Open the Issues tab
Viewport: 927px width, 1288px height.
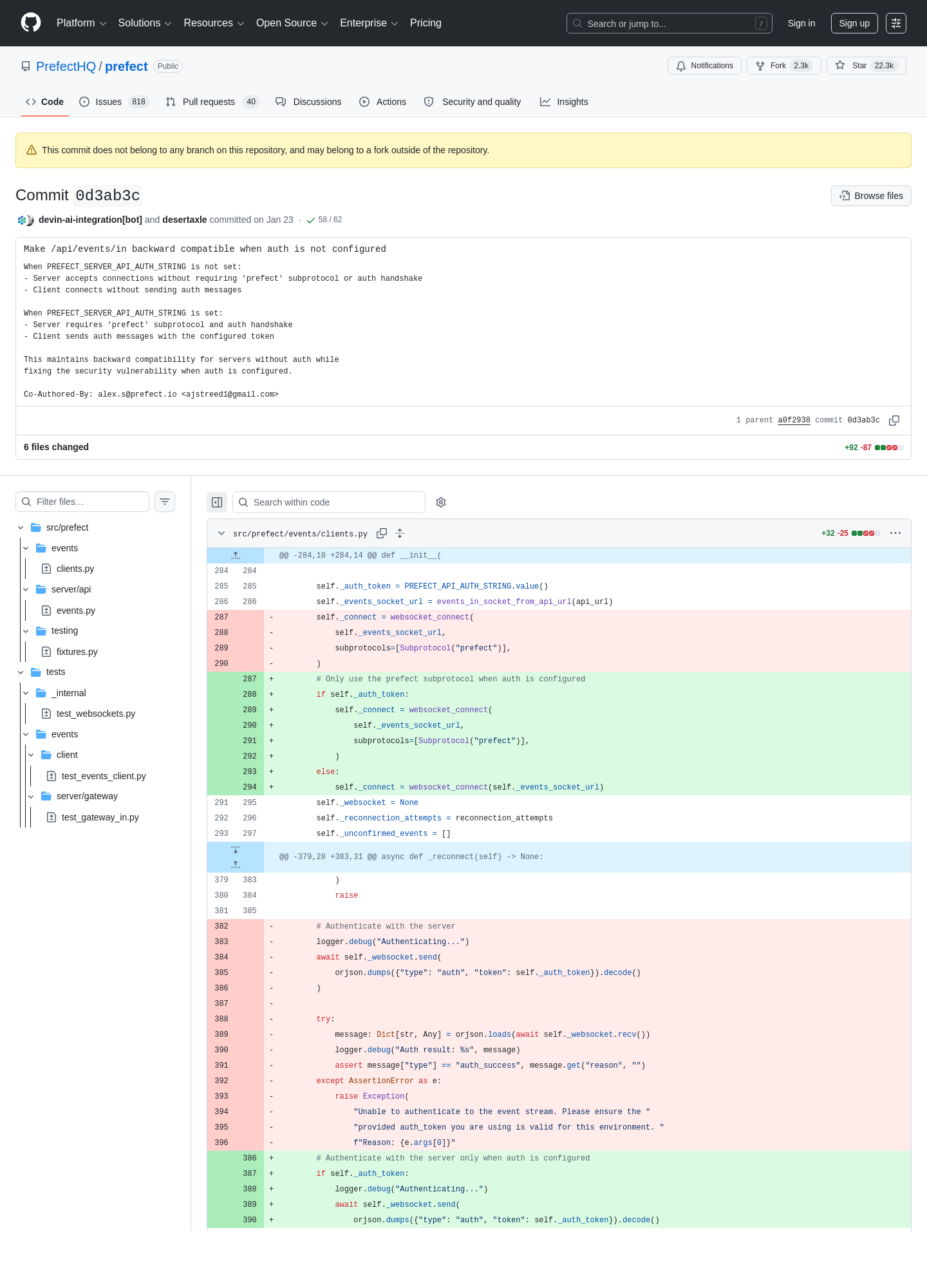pyautogui.click(x=114, y=102)
